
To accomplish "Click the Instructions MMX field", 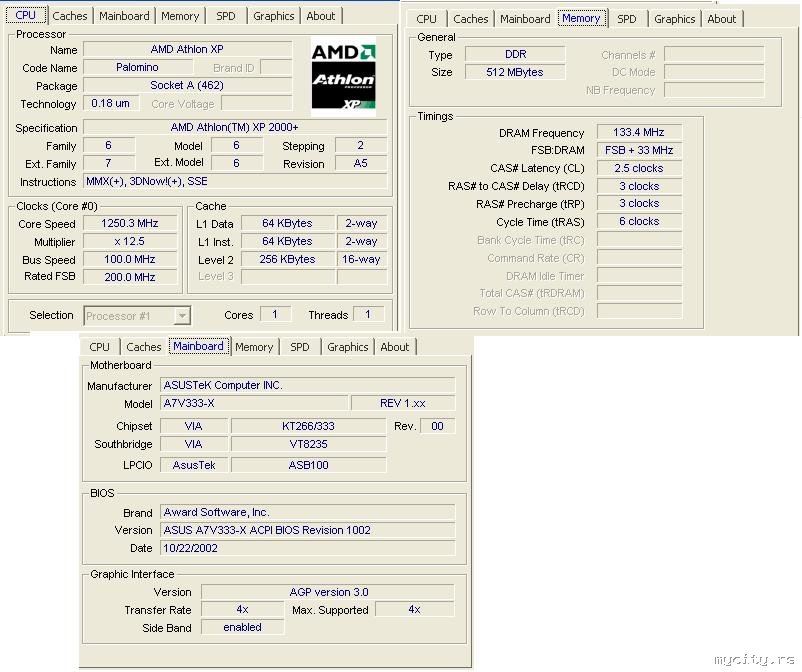I will (x=235, y=182).
